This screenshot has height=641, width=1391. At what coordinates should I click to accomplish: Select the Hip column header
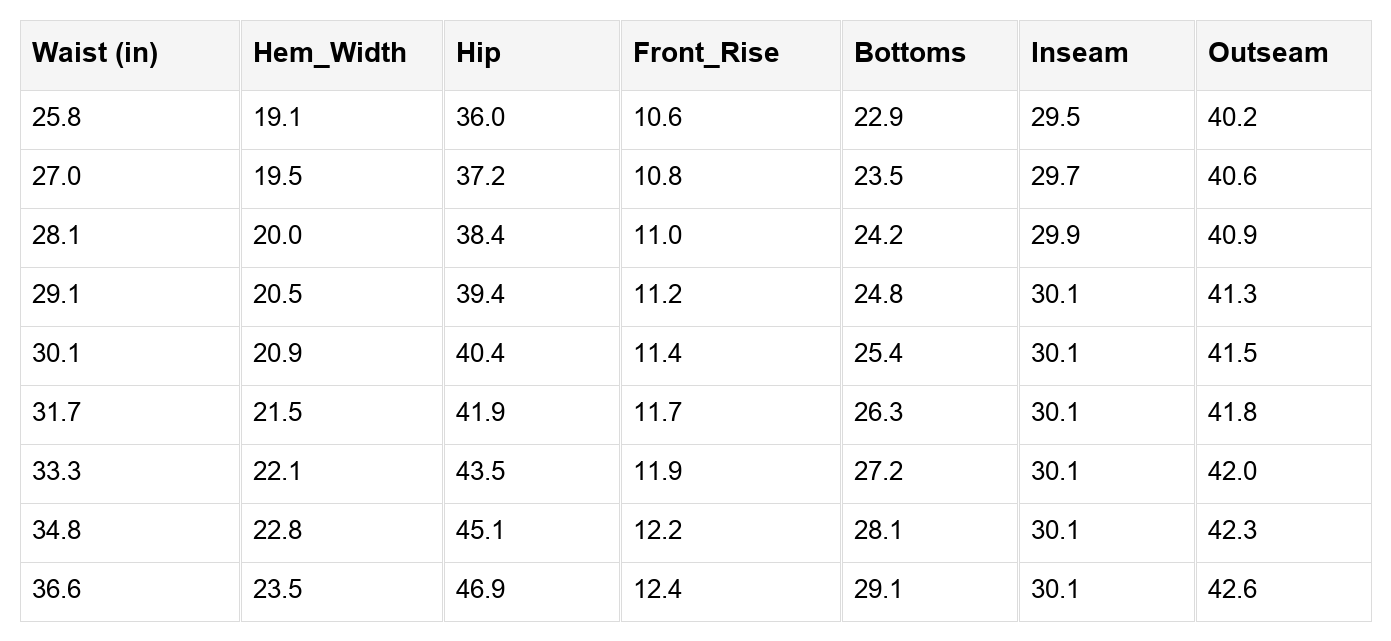pos(478,53)
